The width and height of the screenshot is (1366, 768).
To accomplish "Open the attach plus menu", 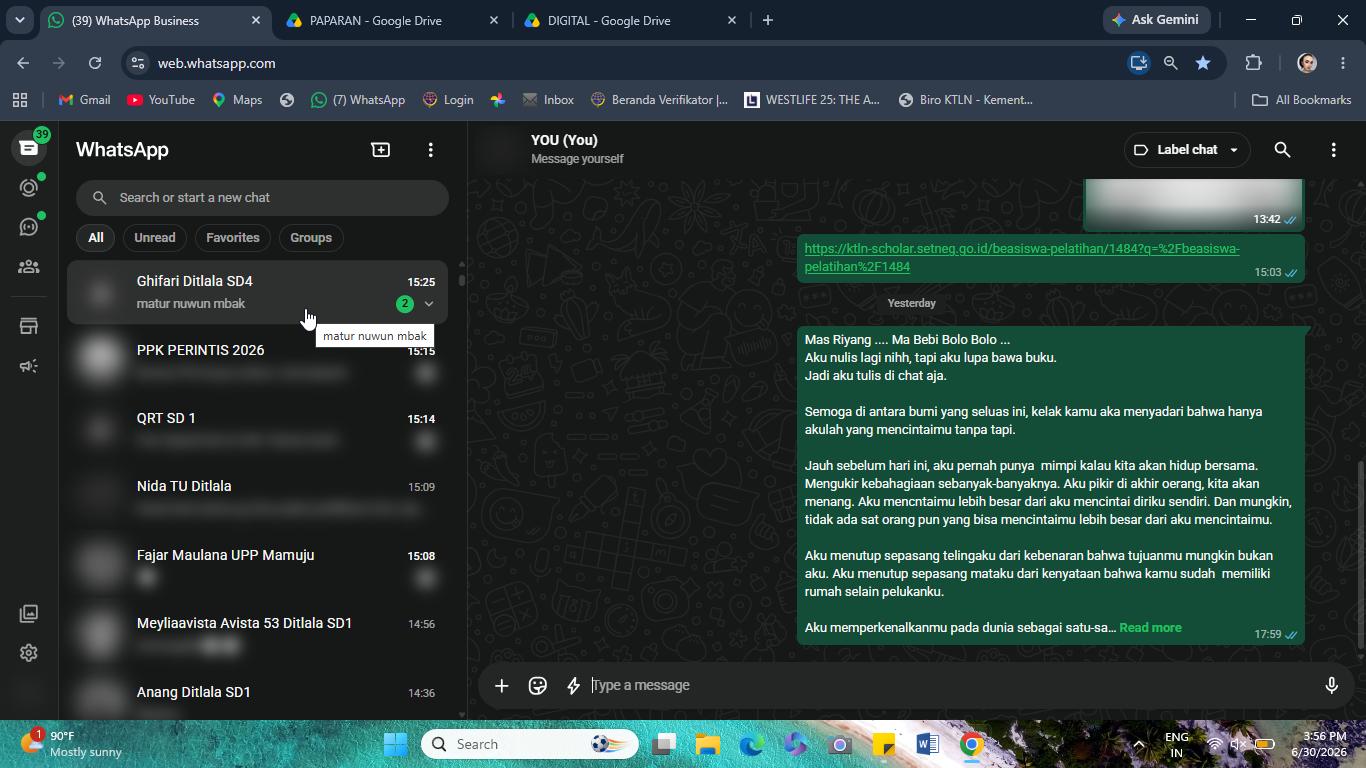I will (x=502, y=685).
